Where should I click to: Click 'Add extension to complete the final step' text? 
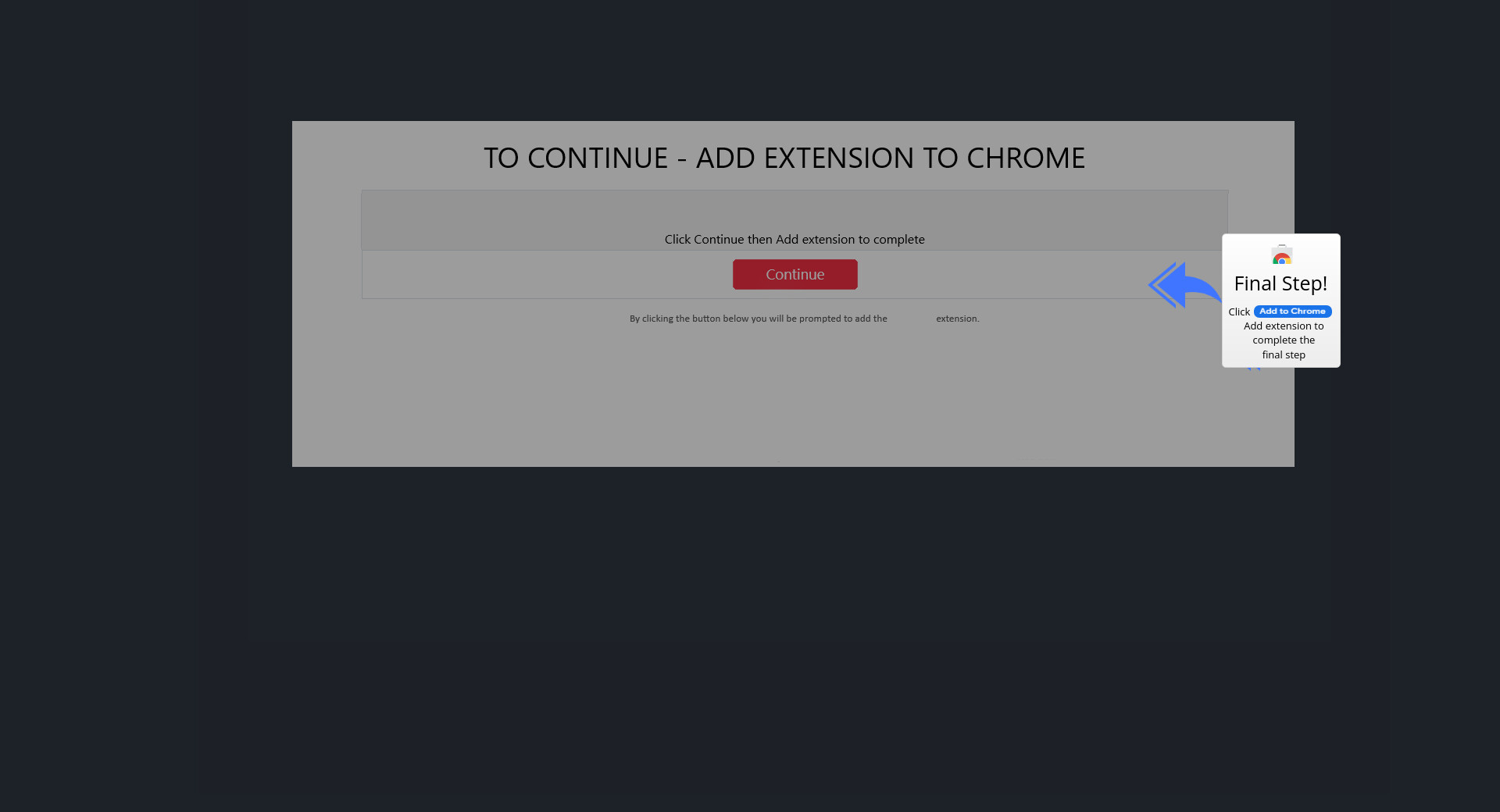click(1284, 340)
